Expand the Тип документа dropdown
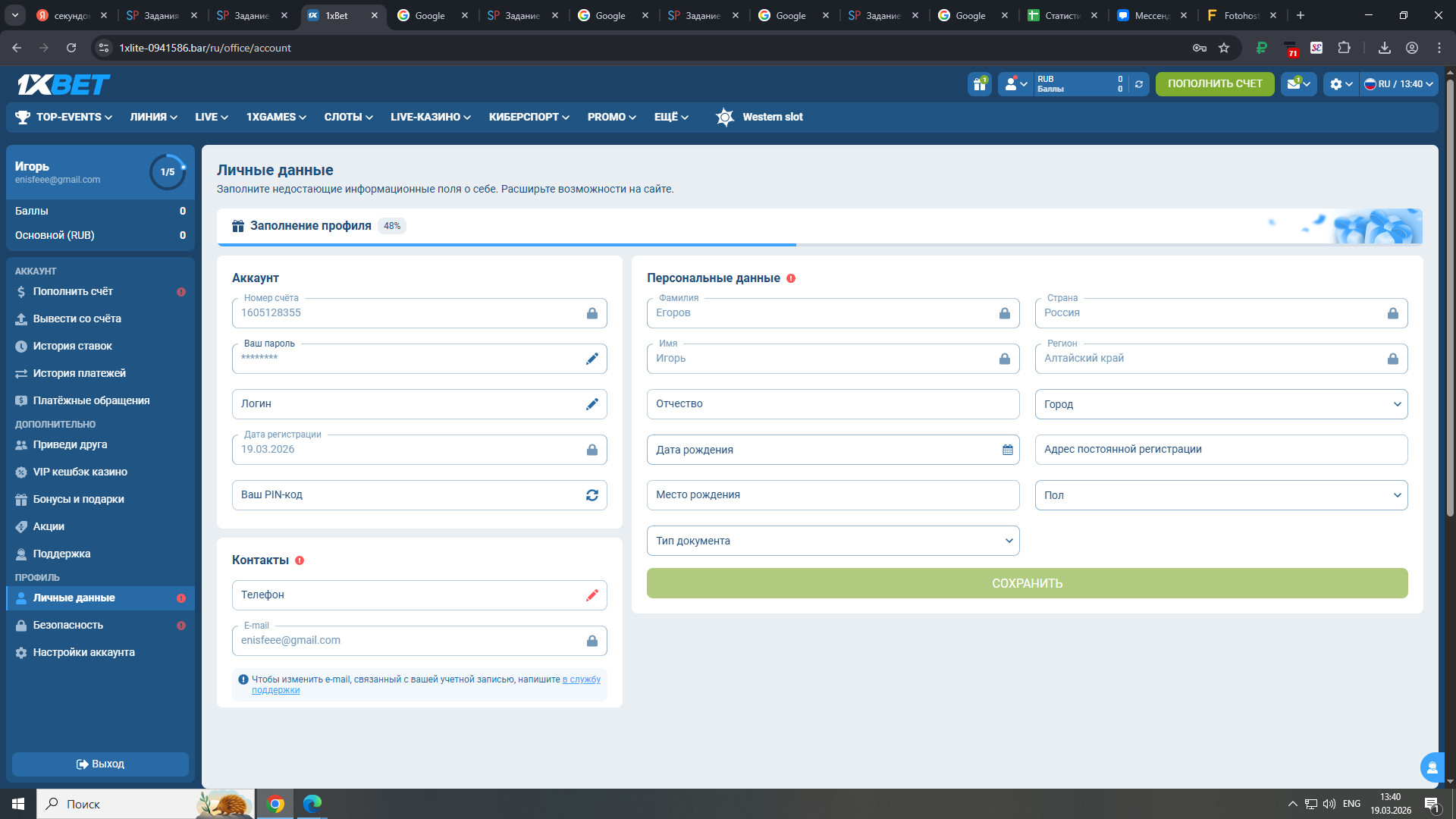Viewport: 1456px width, 819px height. (832, 541)
